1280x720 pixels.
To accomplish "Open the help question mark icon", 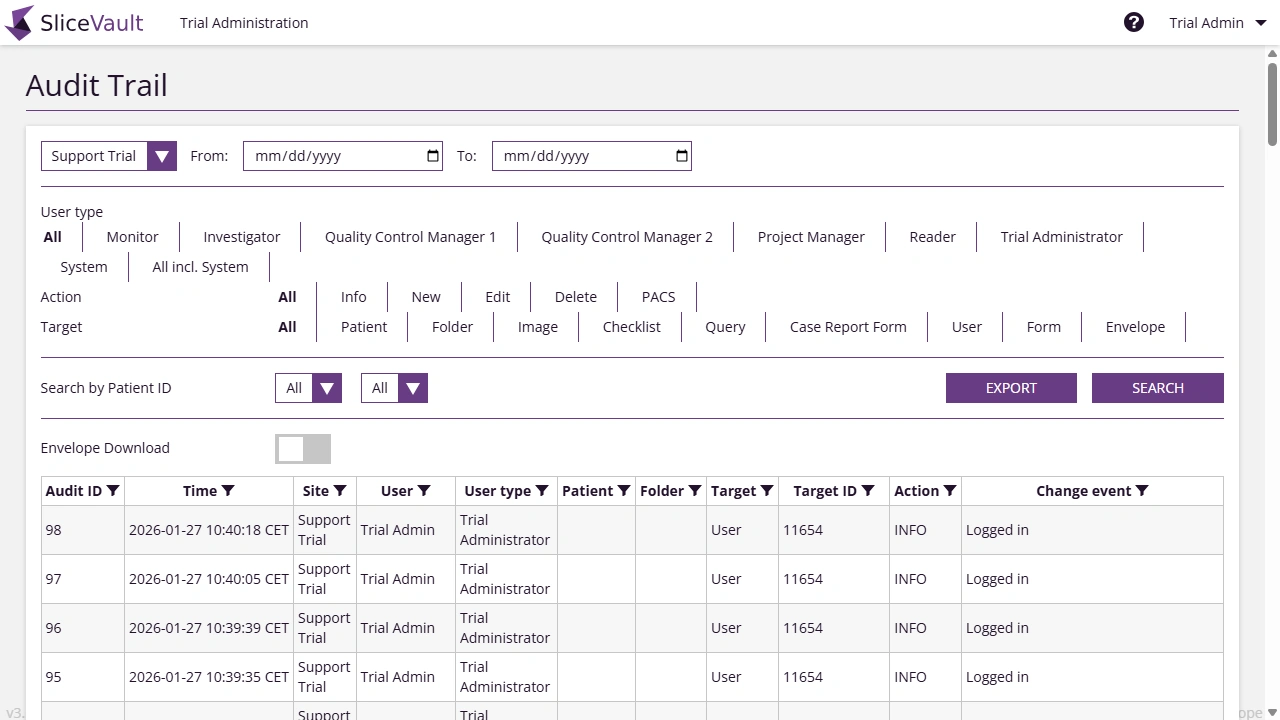I will click(1133, 22).
